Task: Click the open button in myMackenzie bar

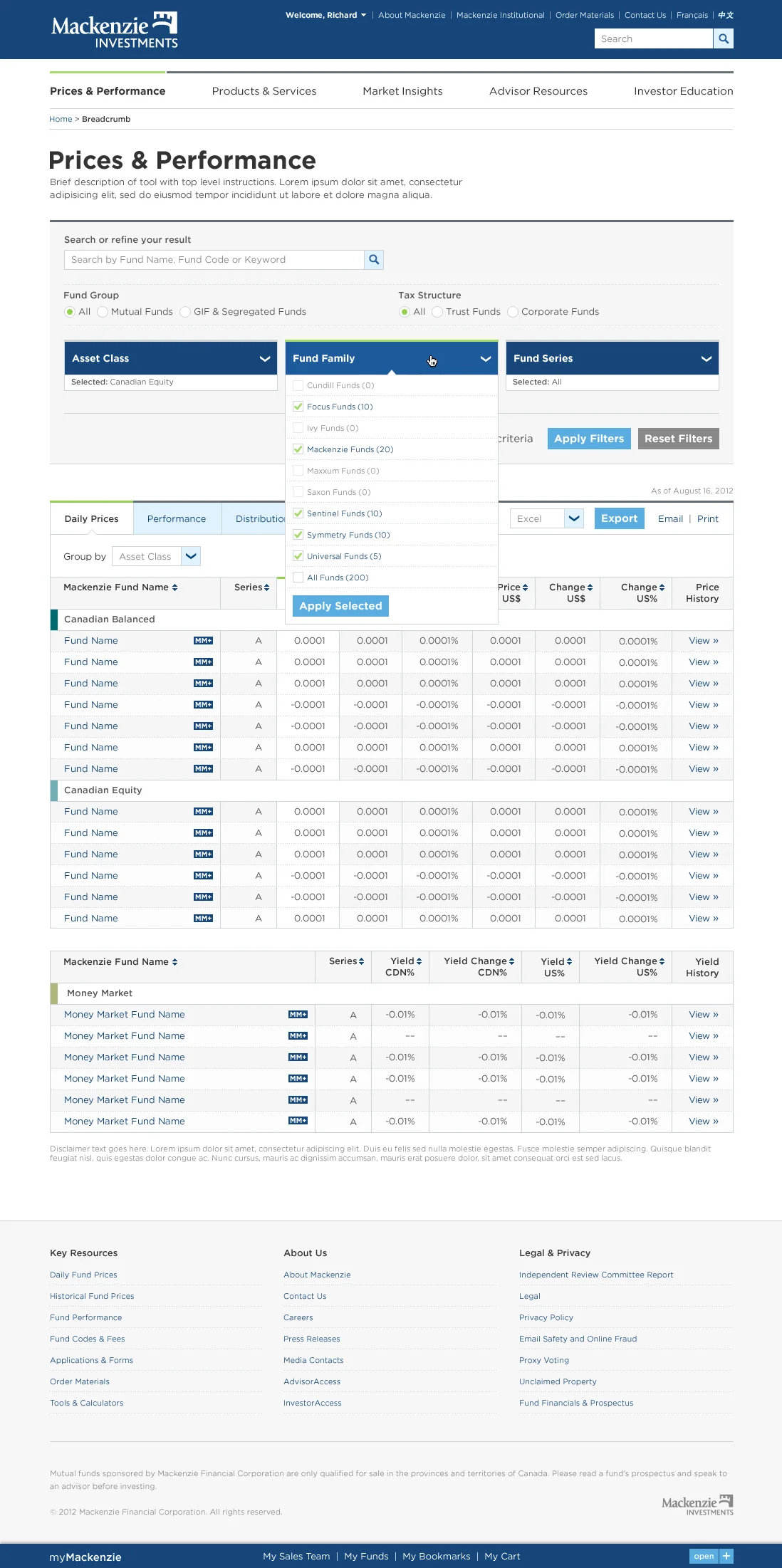Action: tap(704, 1556)
